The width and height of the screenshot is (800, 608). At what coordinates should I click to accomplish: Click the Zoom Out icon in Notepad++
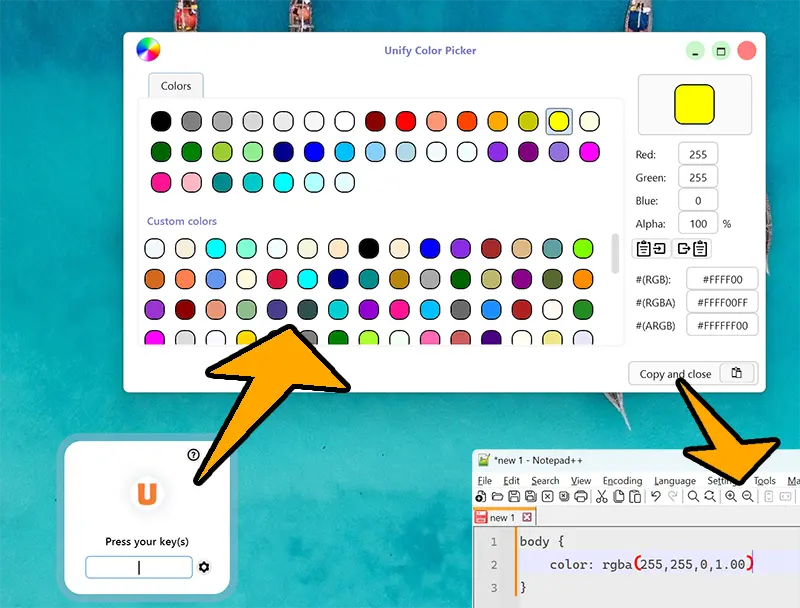[747, 496]
